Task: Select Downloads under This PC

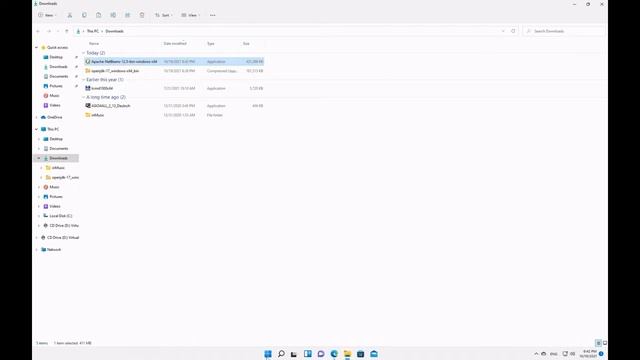Action: click(58, 158)
